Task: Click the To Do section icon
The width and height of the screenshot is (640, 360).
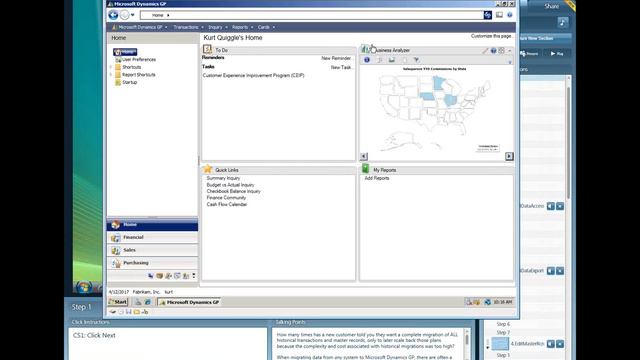Action: (x=207, y=49)
